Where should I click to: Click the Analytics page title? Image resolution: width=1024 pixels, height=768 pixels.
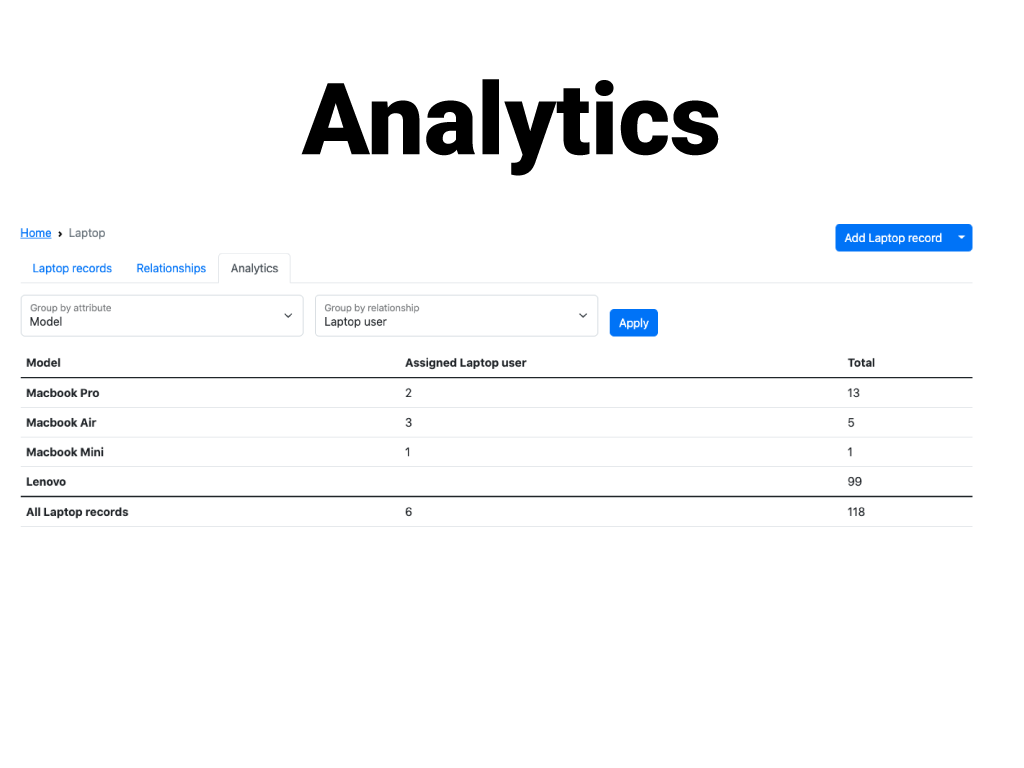(x=511, y=120)
